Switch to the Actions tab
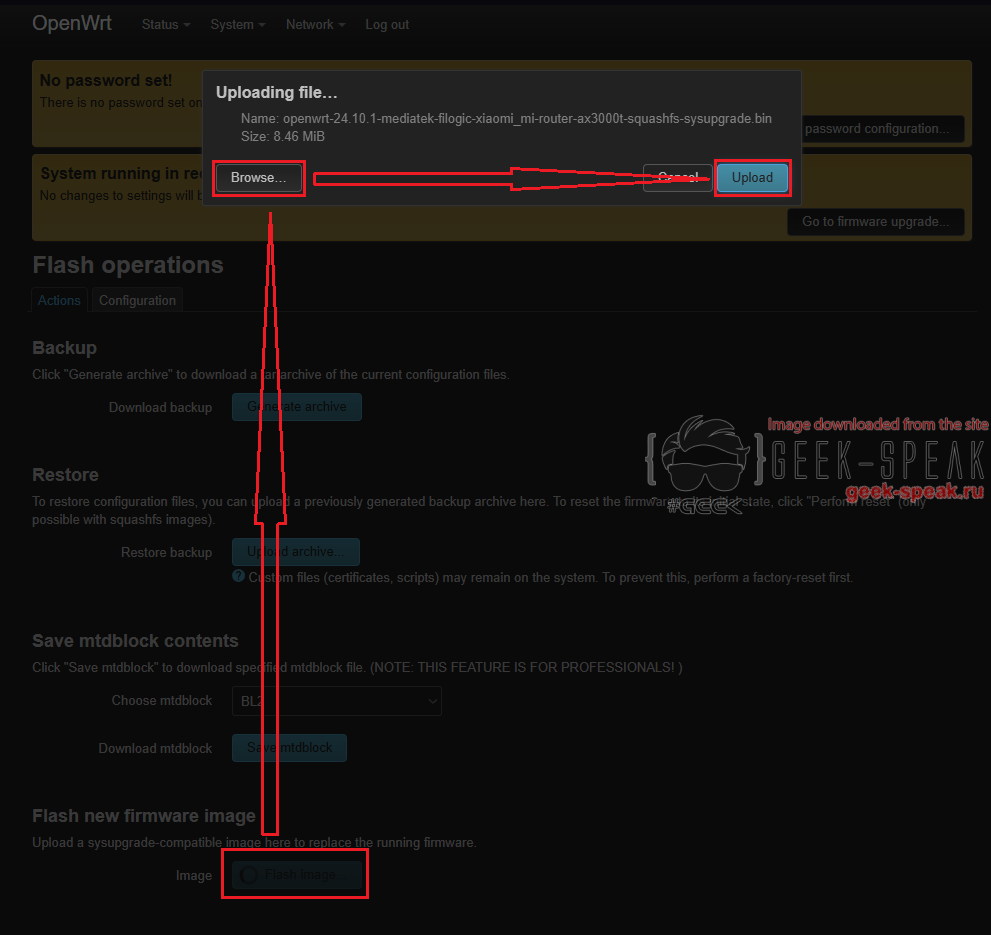991x935 pixels. [x=59, y=300]
